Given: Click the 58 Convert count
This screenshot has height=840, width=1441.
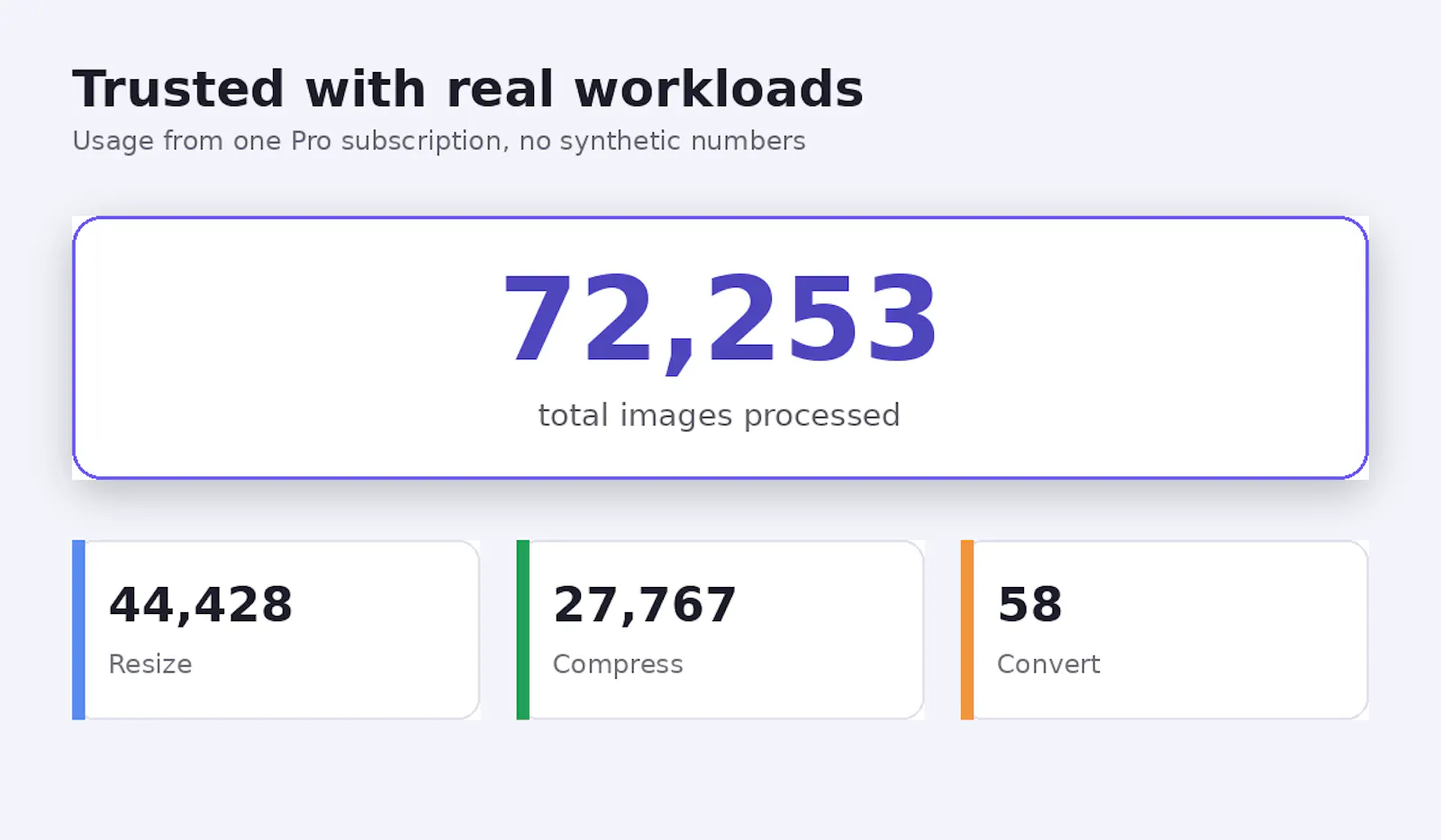Looking at the screenshot, I should (1030, 604).
